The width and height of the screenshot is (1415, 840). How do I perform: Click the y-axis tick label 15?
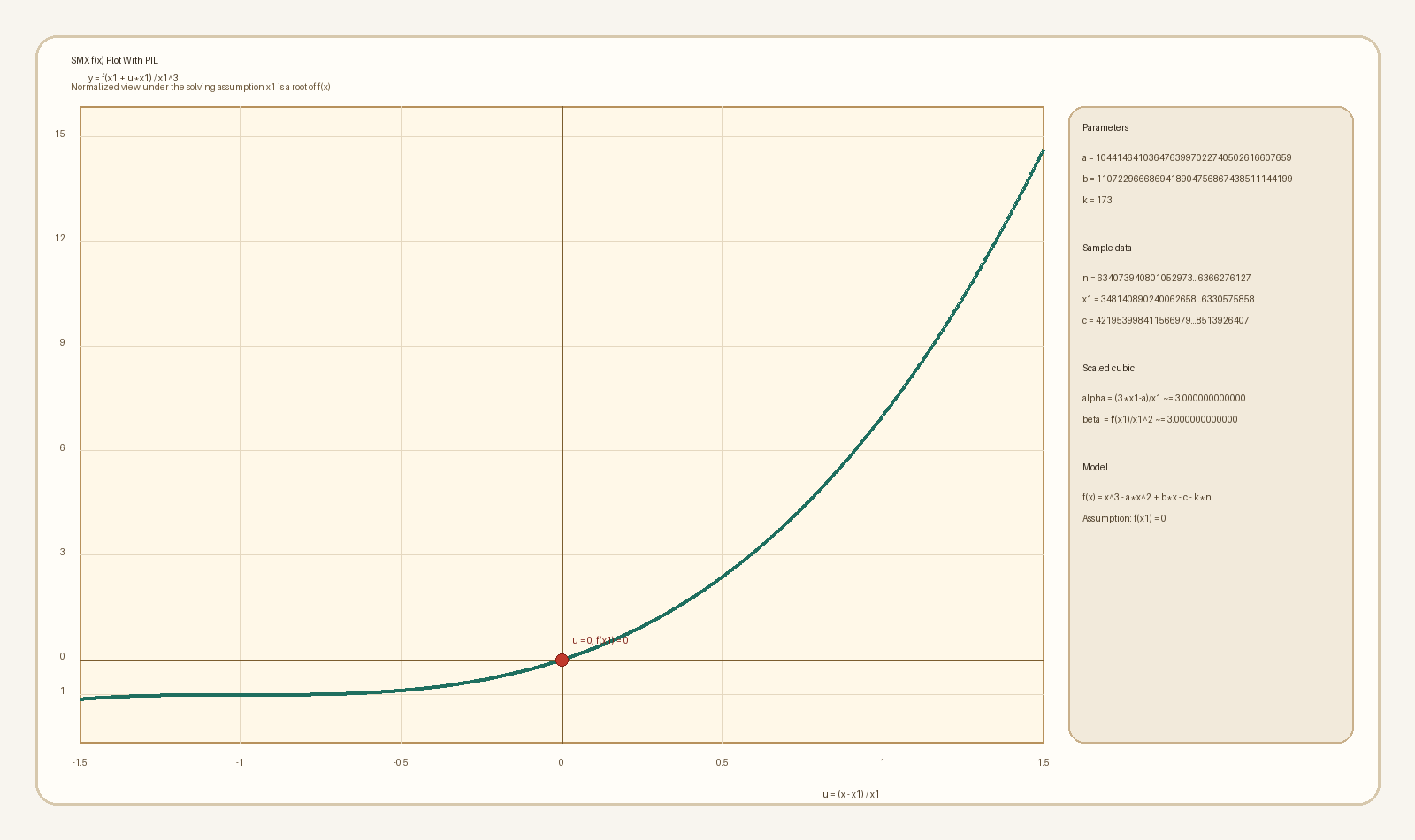[x=60, y=134]
